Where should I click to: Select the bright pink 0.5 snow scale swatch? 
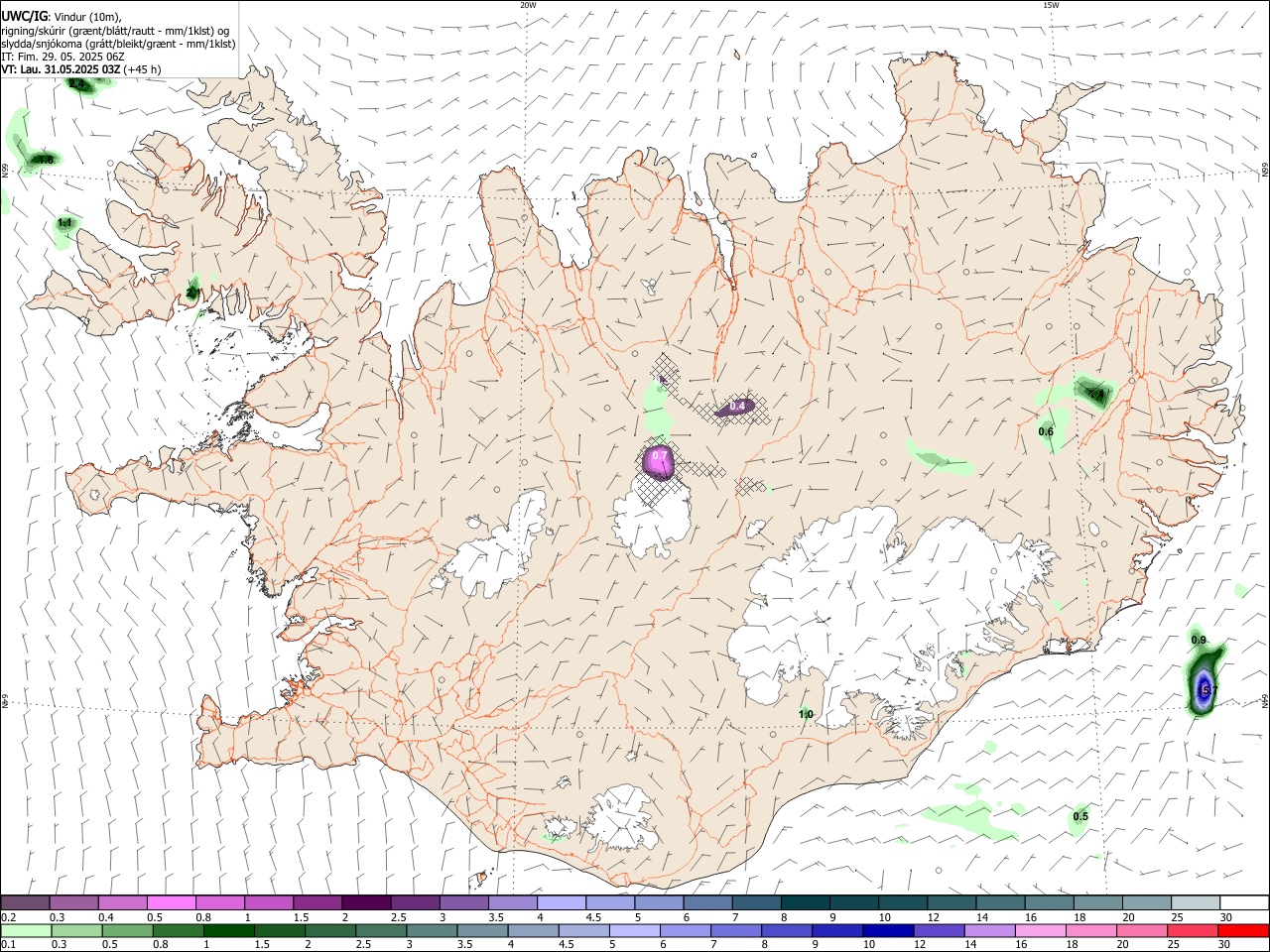click(x=171, y=902)
